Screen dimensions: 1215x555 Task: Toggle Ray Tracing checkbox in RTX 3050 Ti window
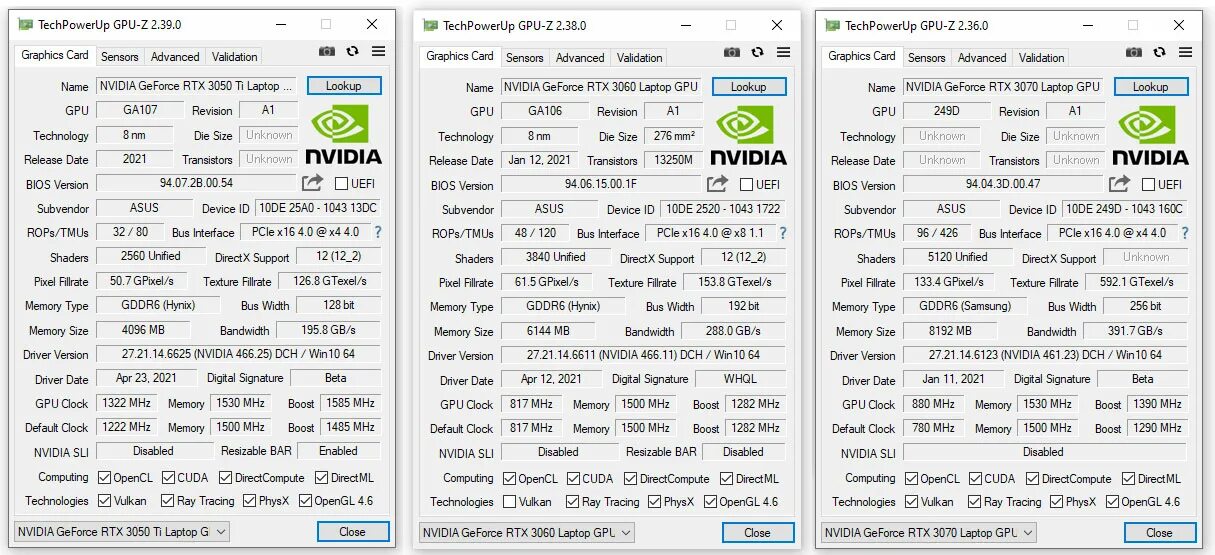(168, 501)
